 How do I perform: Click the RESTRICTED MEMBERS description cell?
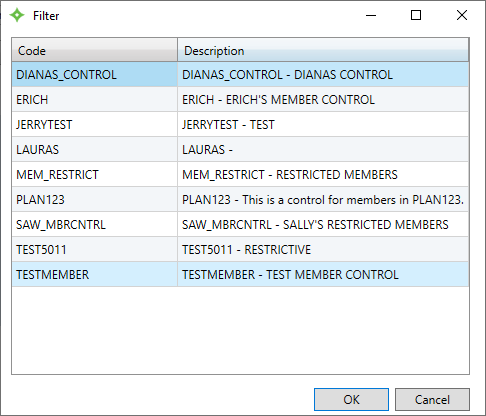pos(323,175)
